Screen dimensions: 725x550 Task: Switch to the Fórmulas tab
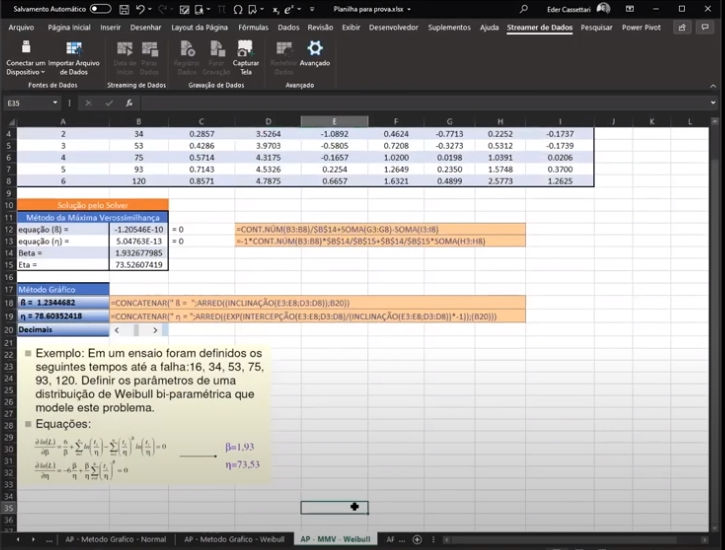(253, 27)
